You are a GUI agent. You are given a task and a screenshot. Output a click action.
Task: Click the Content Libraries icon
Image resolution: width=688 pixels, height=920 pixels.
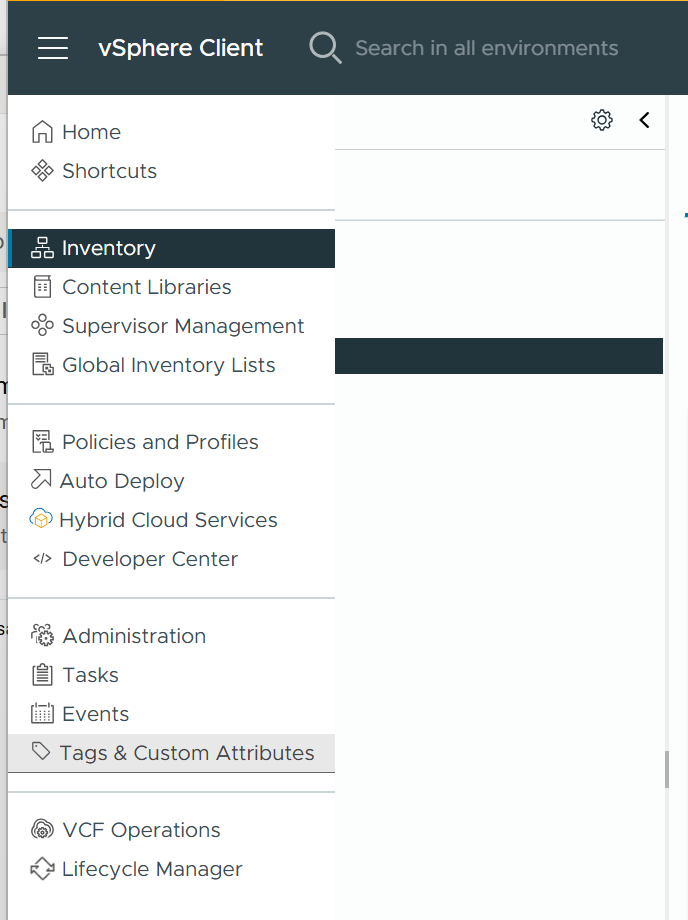(x=42, y=287)
